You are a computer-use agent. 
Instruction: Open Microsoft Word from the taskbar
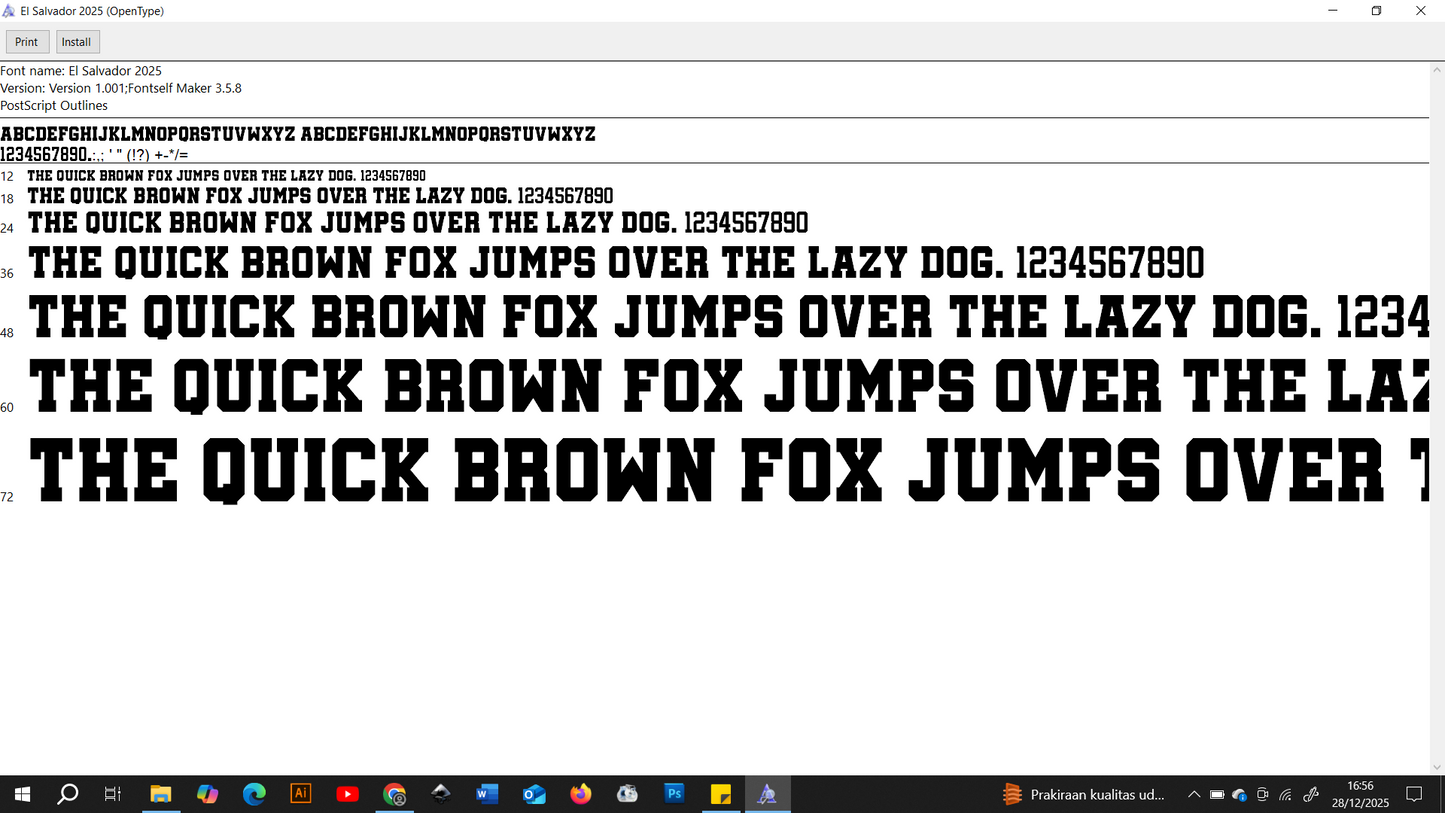click(487, 794)
